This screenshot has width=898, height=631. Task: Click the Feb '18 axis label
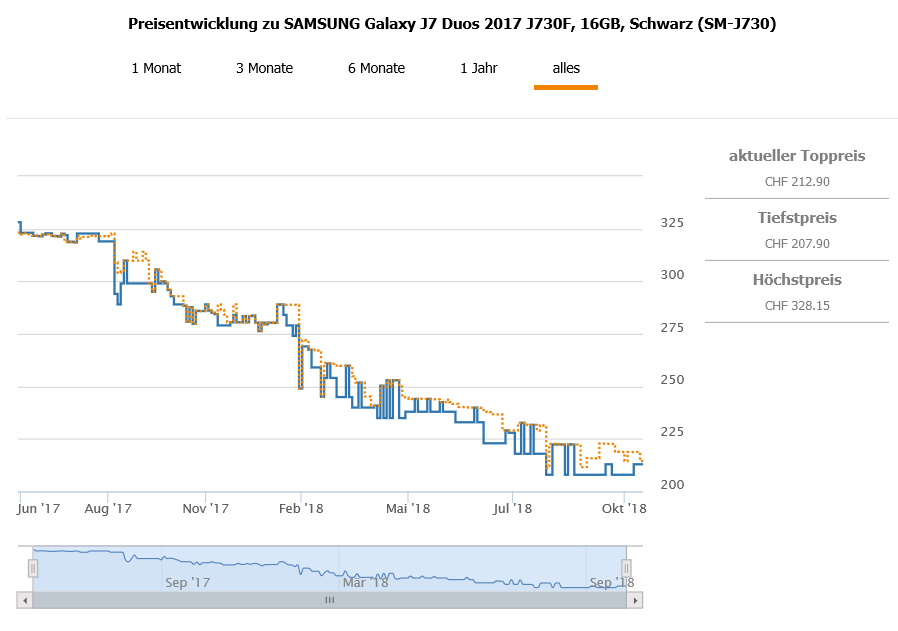pyautogui.click(x=301, y=508)
